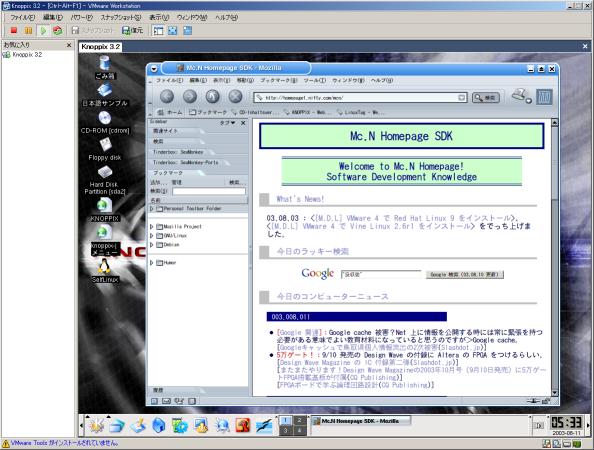
Task: Open the ごみ箱 trash desktop icon
Action: point(105,67)
